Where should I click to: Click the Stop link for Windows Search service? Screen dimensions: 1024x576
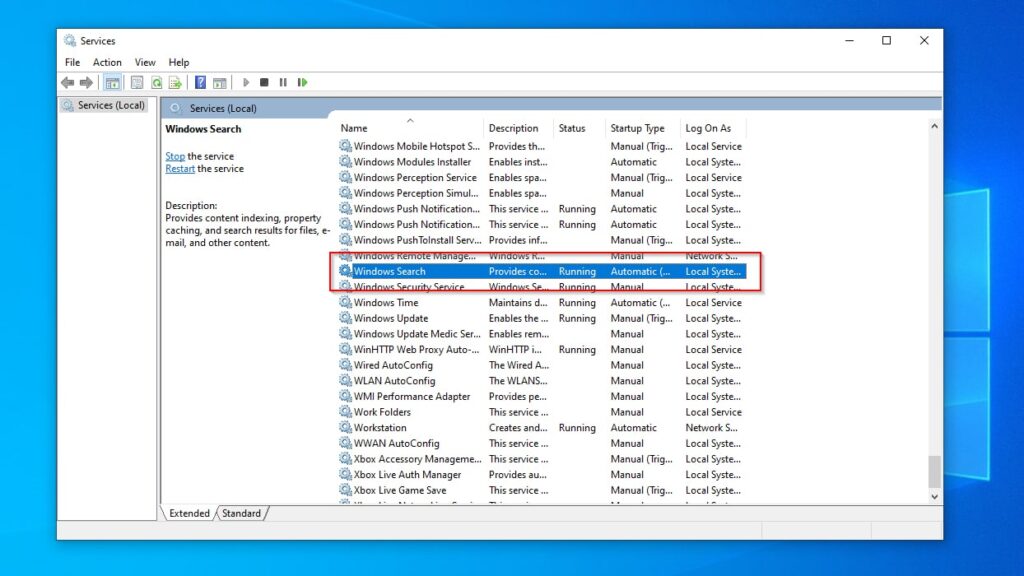point(174,156)
